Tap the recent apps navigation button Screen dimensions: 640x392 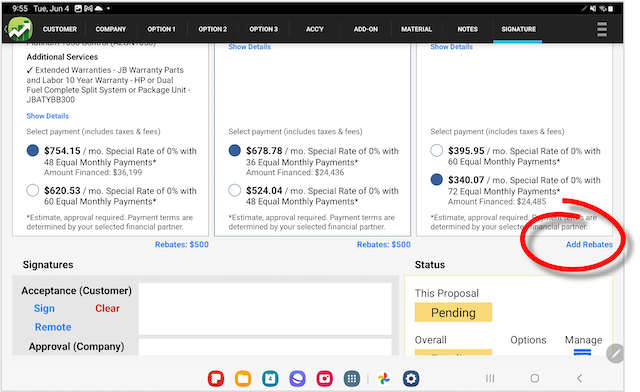tap(490, 379)
